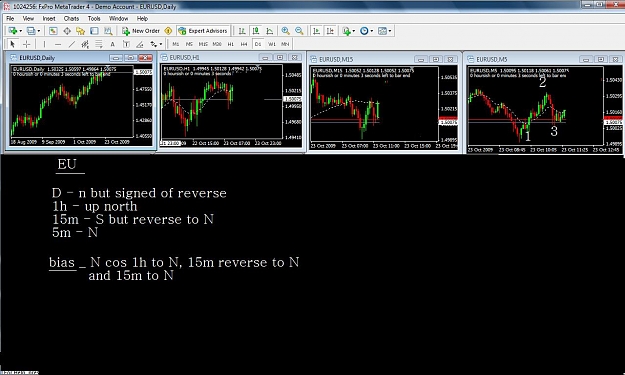
Task: Click the yellow MetaEditor diamond icon
Action: [168, 31]
